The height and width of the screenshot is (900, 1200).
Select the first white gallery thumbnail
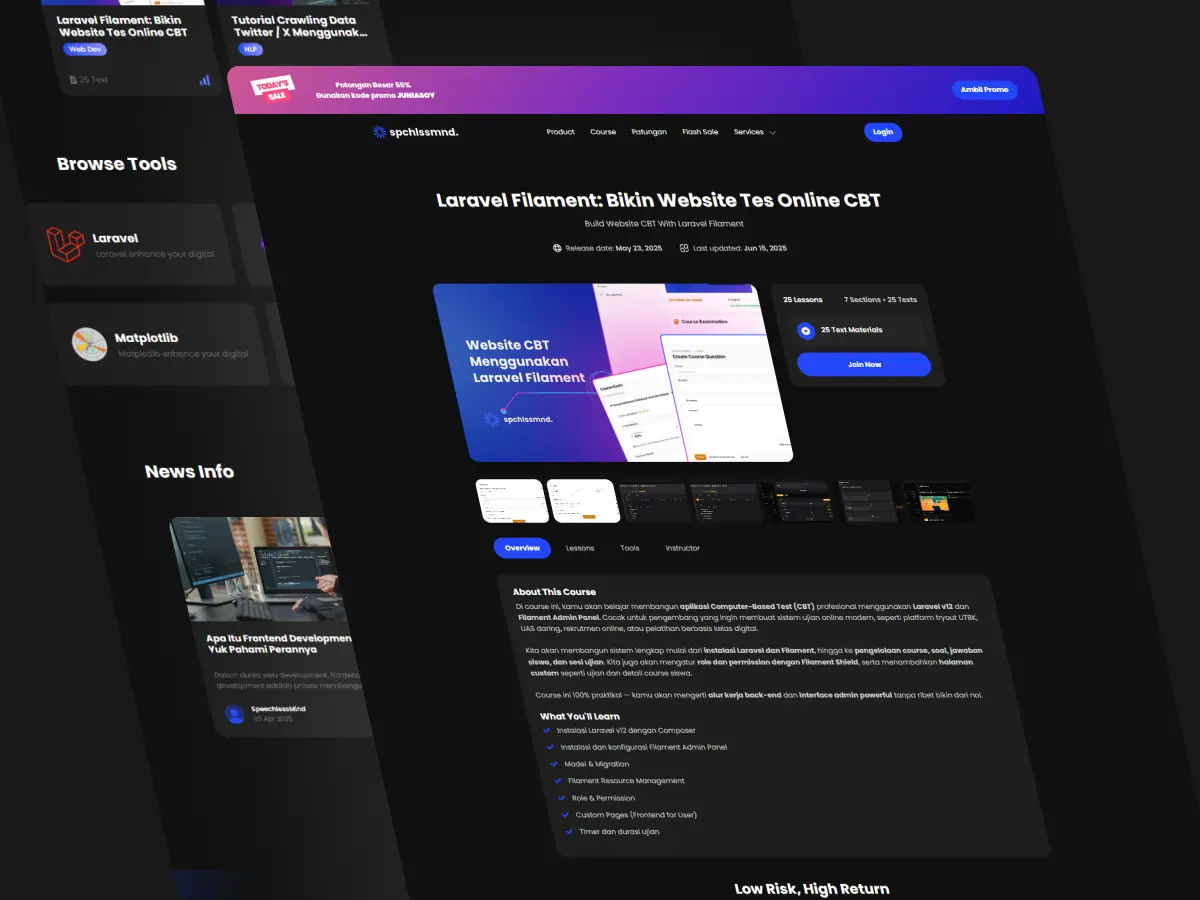click(512, 501)
